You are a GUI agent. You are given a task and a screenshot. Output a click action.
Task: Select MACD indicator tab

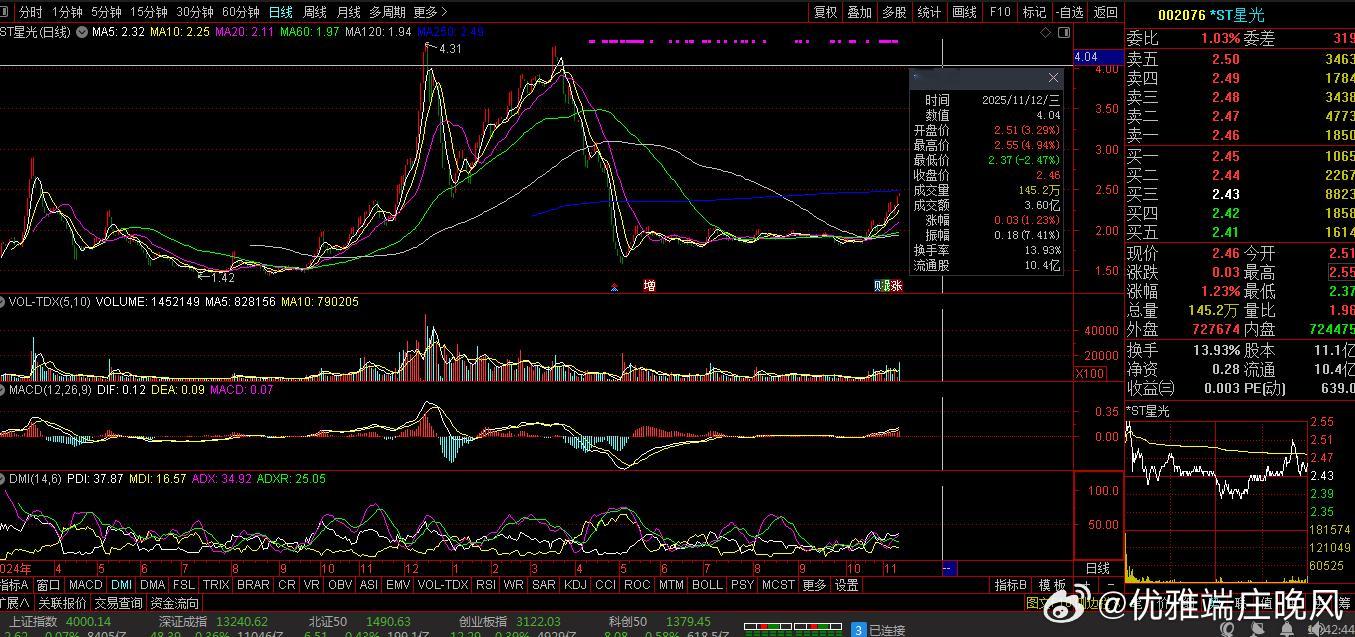click(86, 585)
